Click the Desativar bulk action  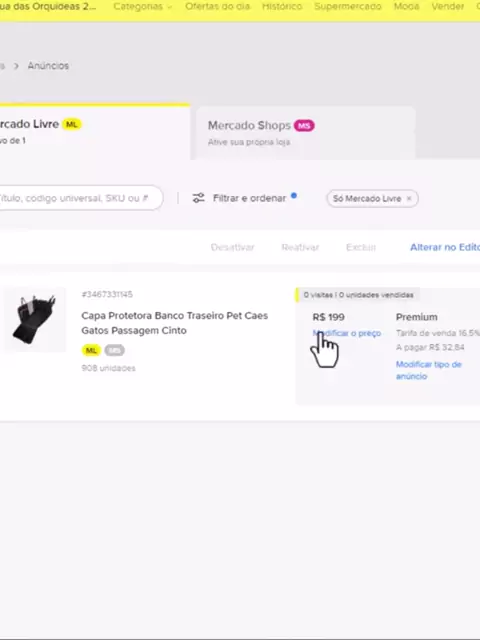coord(233,247)
